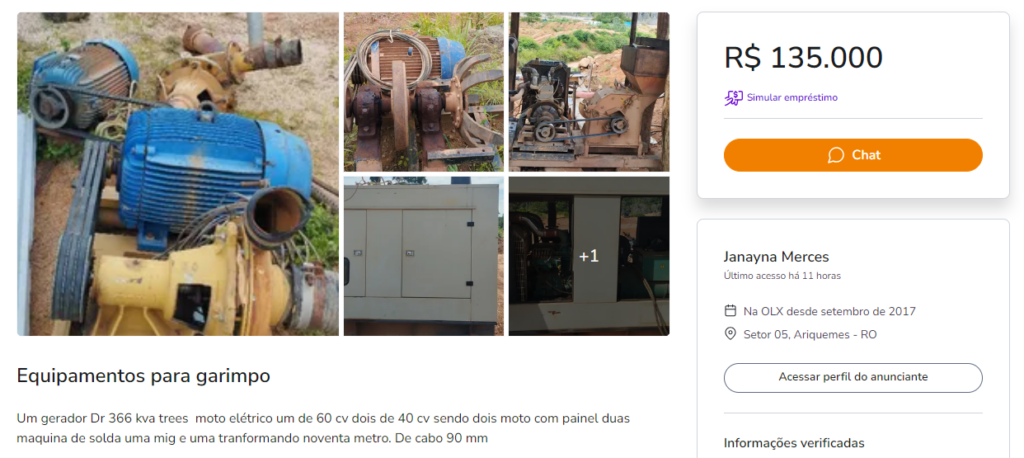Viewport: 1024px width, 458px height.
Task: Click Último acesso há 11 horas text
Action: tap(782, 276)
